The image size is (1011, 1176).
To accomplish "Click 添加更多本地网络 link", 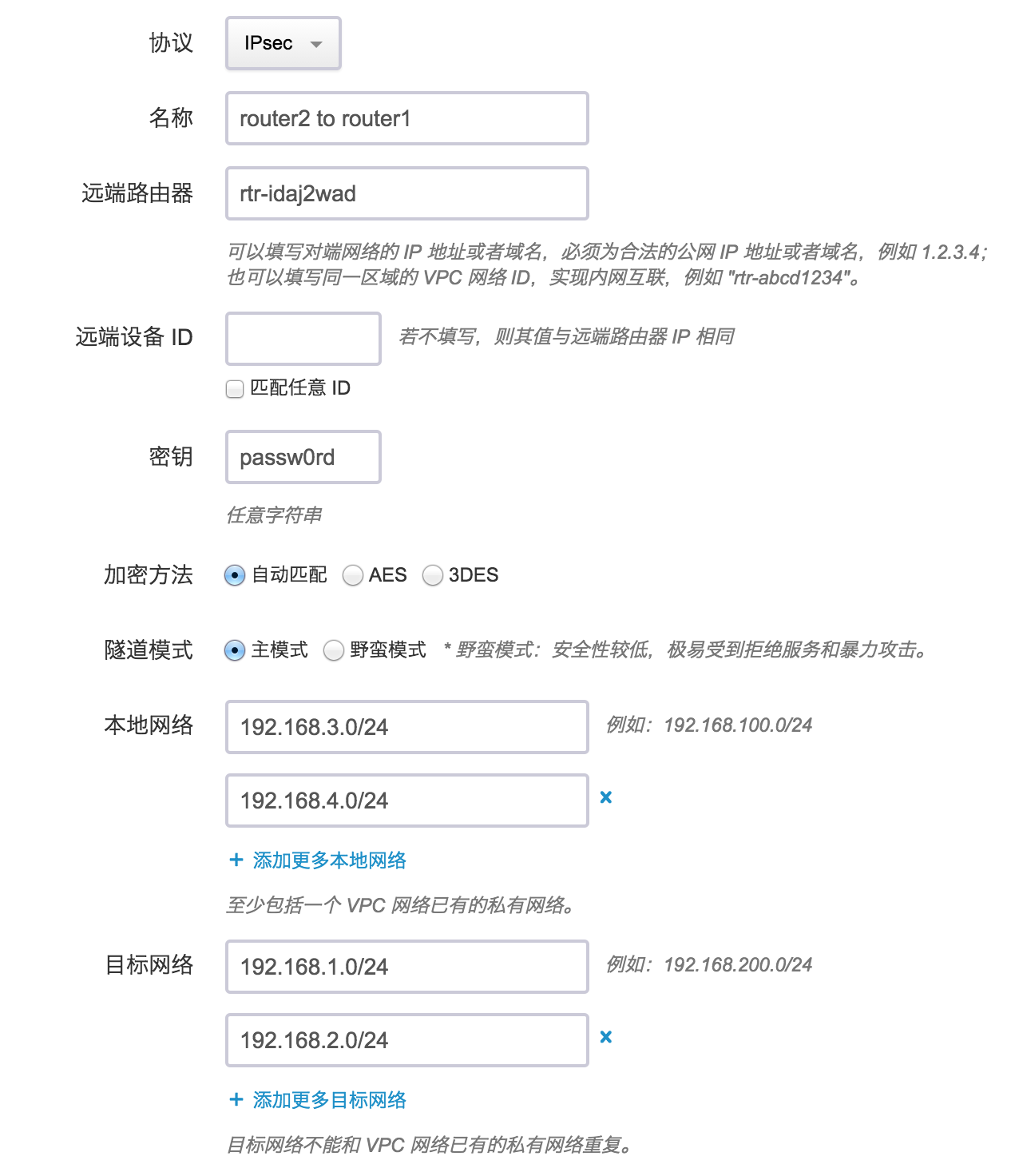I will coord(329,860).
